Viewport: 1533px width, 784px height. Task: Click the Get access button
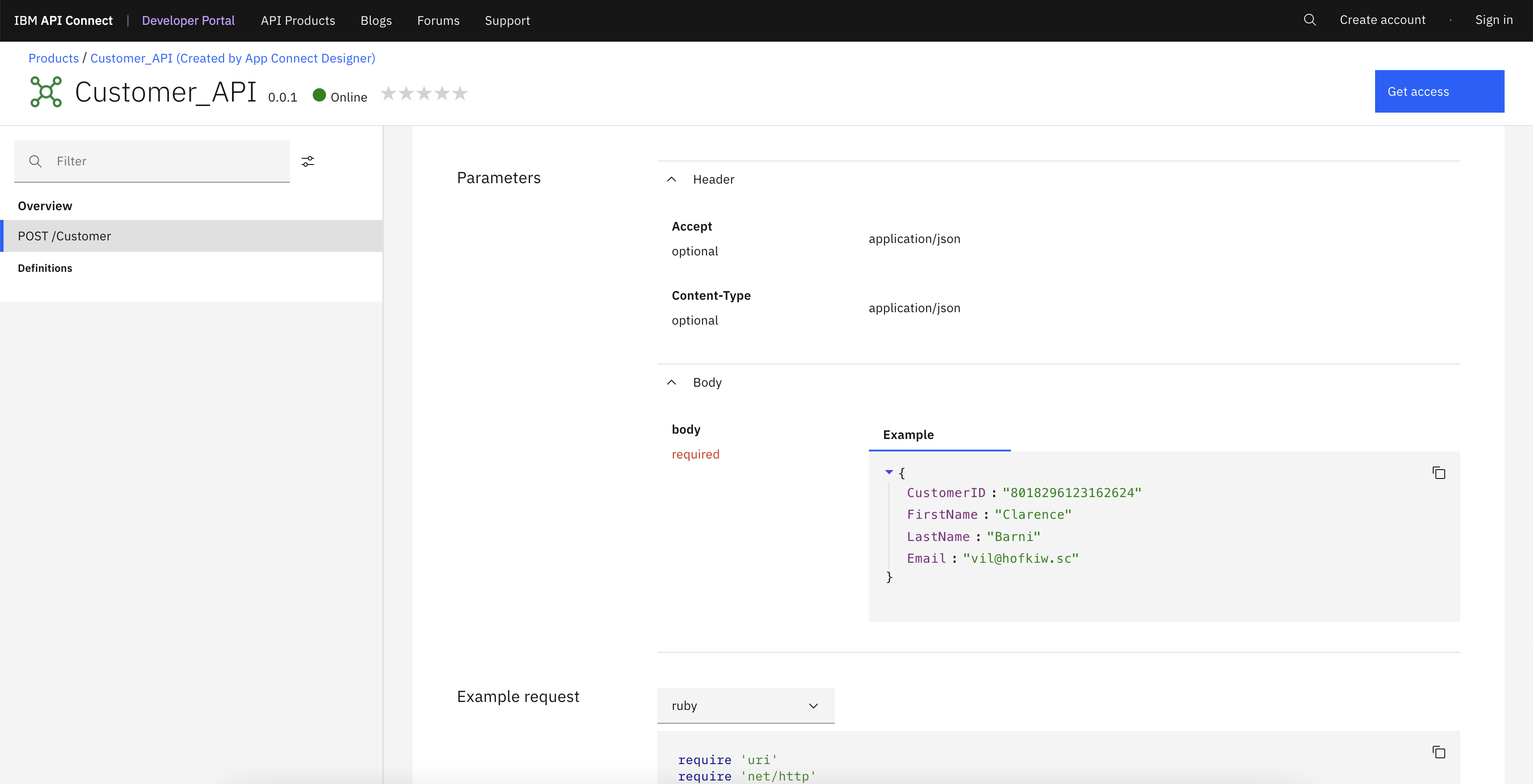[1439, 92]
